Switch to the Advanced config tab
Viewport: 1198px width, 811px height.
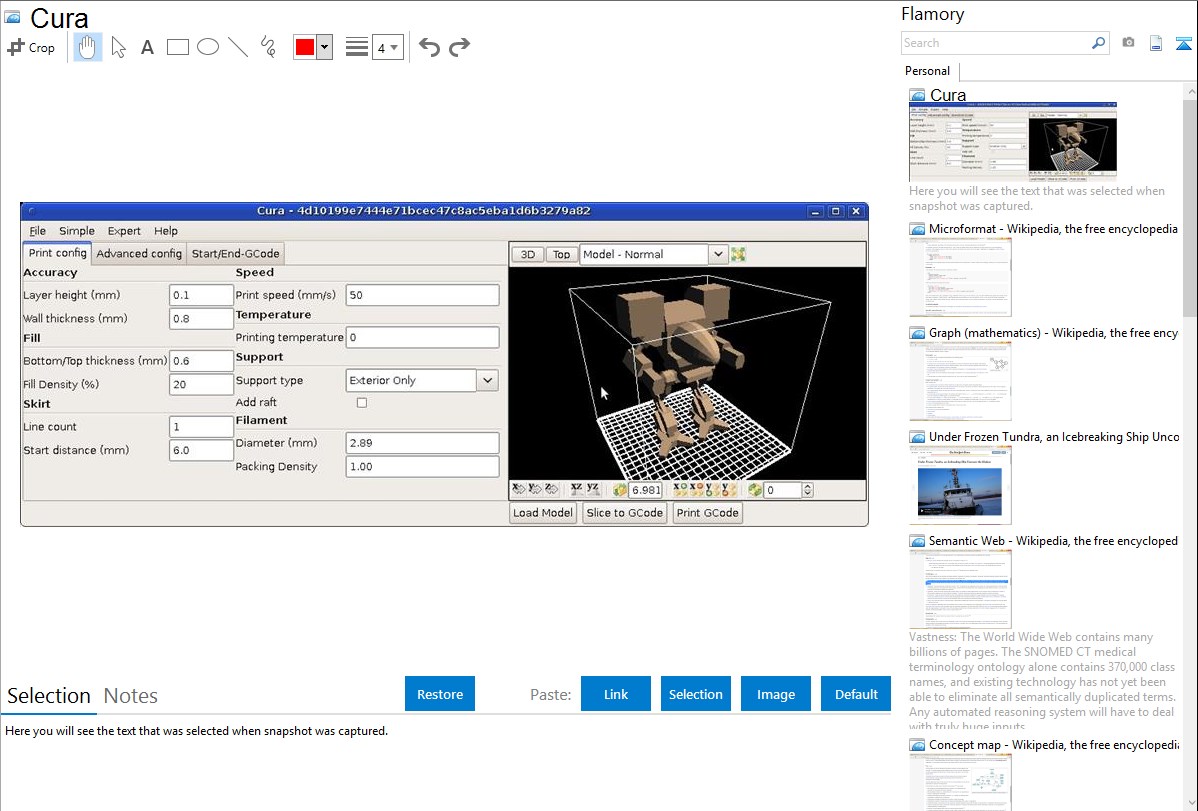click(139, 254)
